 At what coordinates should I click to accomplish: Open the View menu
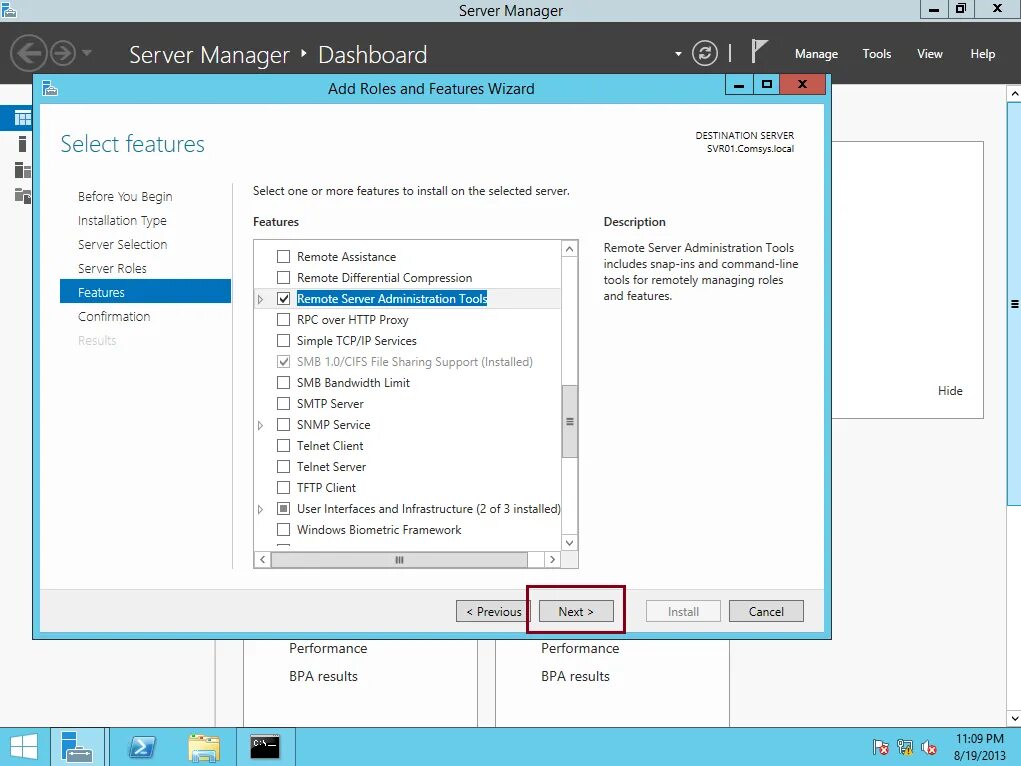929,54
